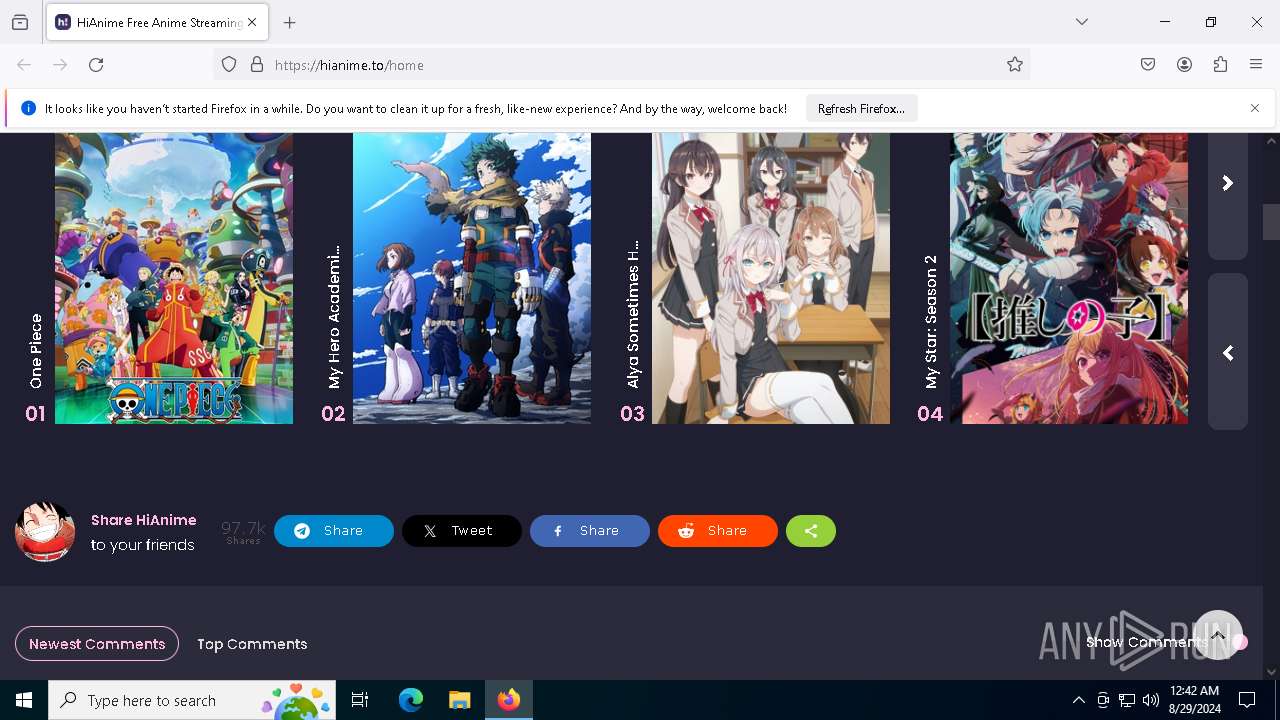
Task: Click the Firefox View icon
Action: coord(20,22)
